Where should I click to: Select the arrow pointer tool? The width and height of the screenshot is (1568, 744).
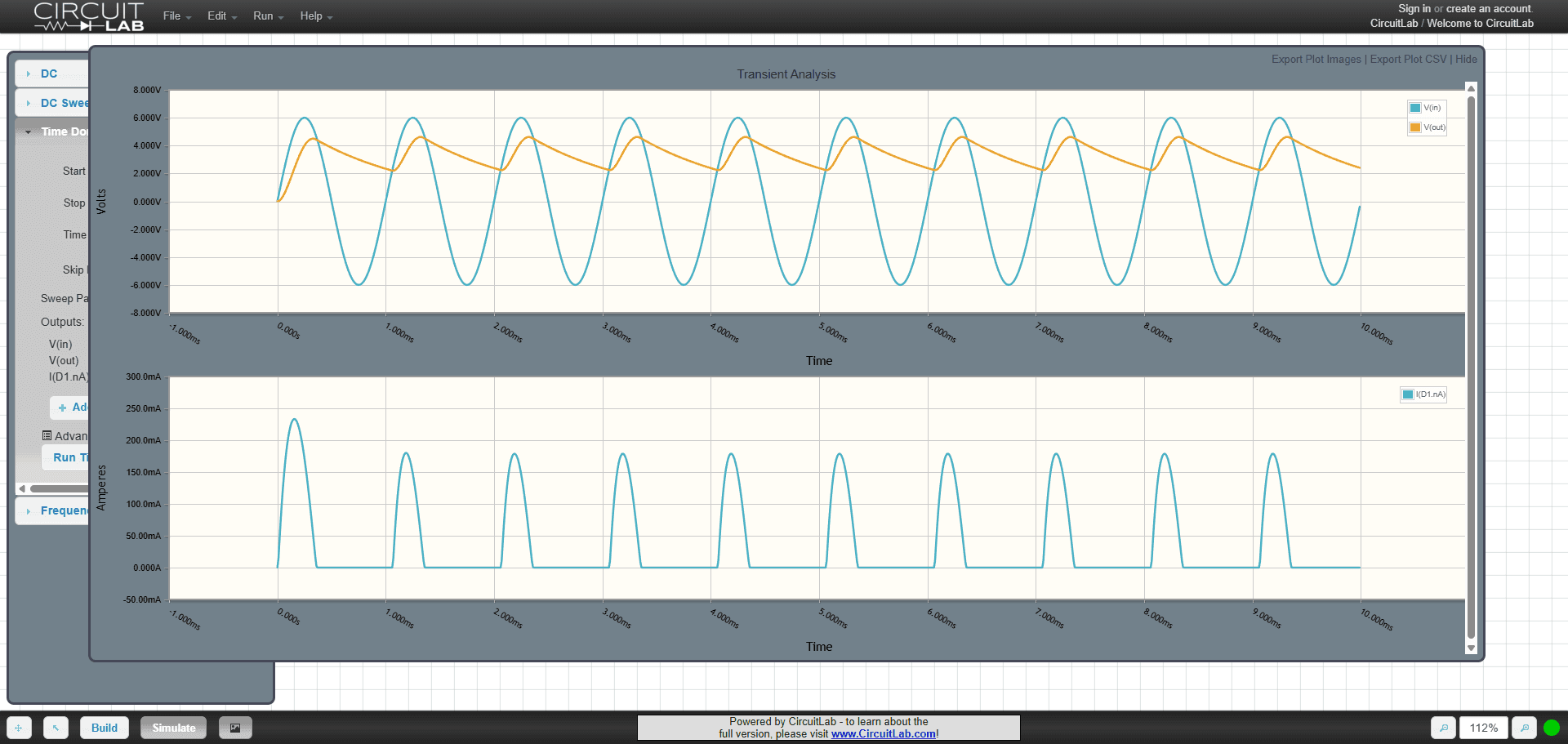(56, 728)
